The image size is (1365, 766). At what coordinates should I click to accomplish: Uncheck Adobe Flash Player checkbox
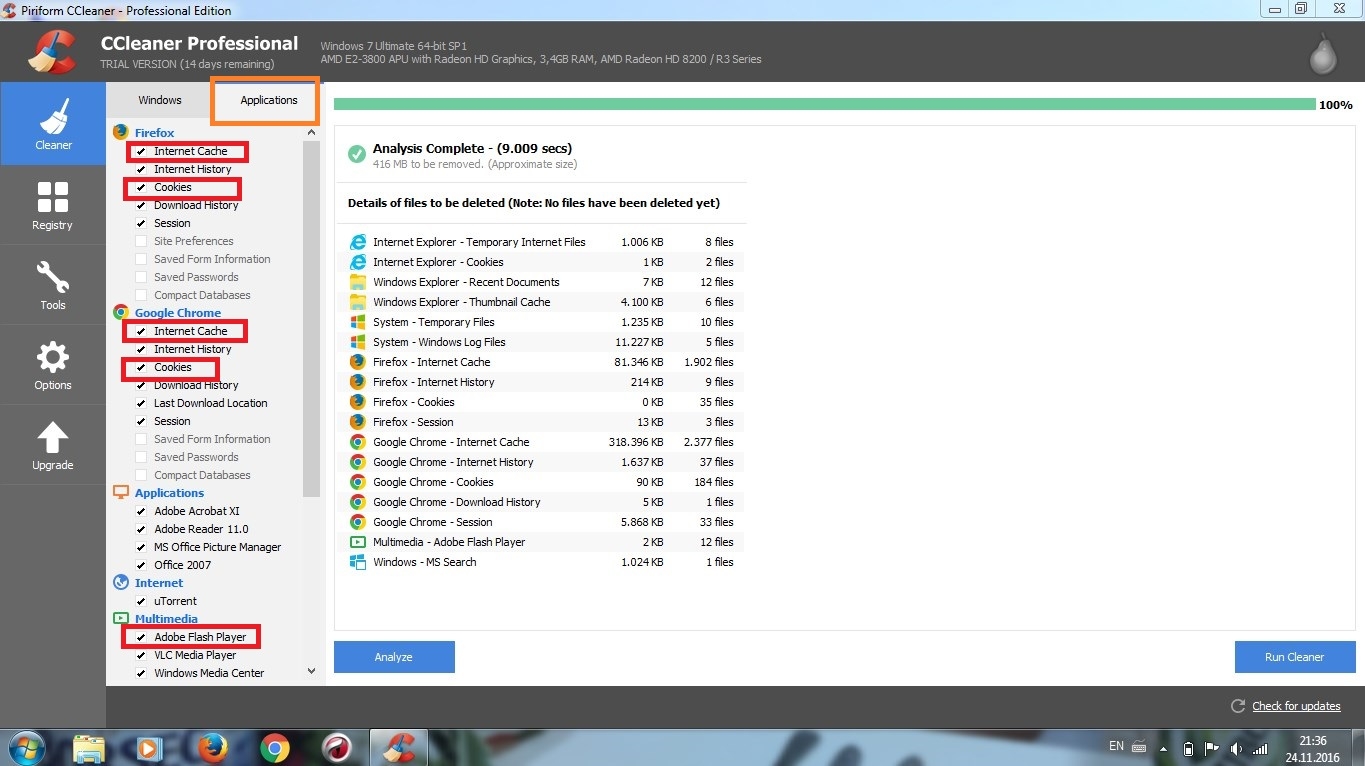click(141, 638)
